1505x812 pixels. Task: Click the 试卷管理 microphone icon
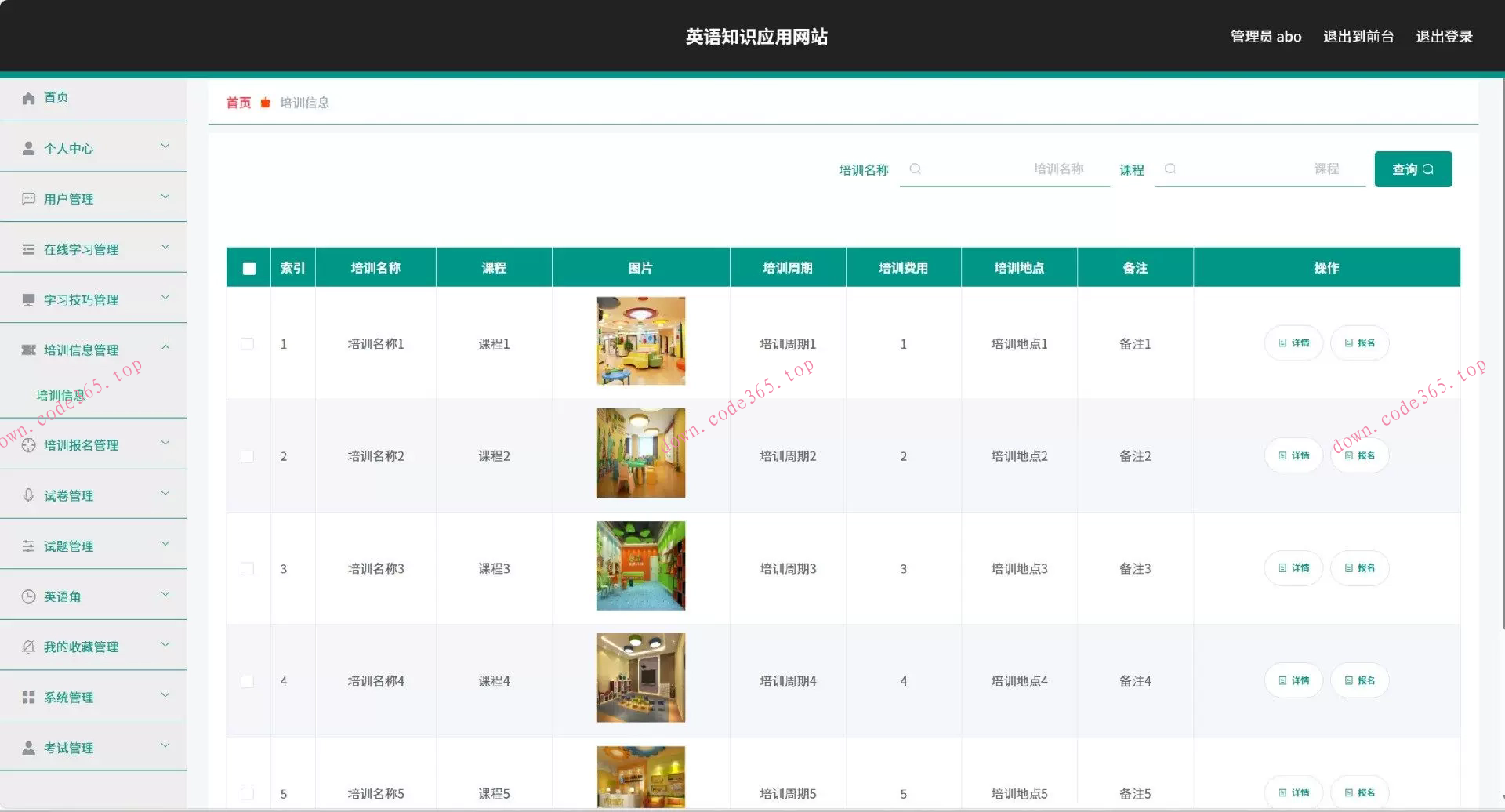pos(28,495)
